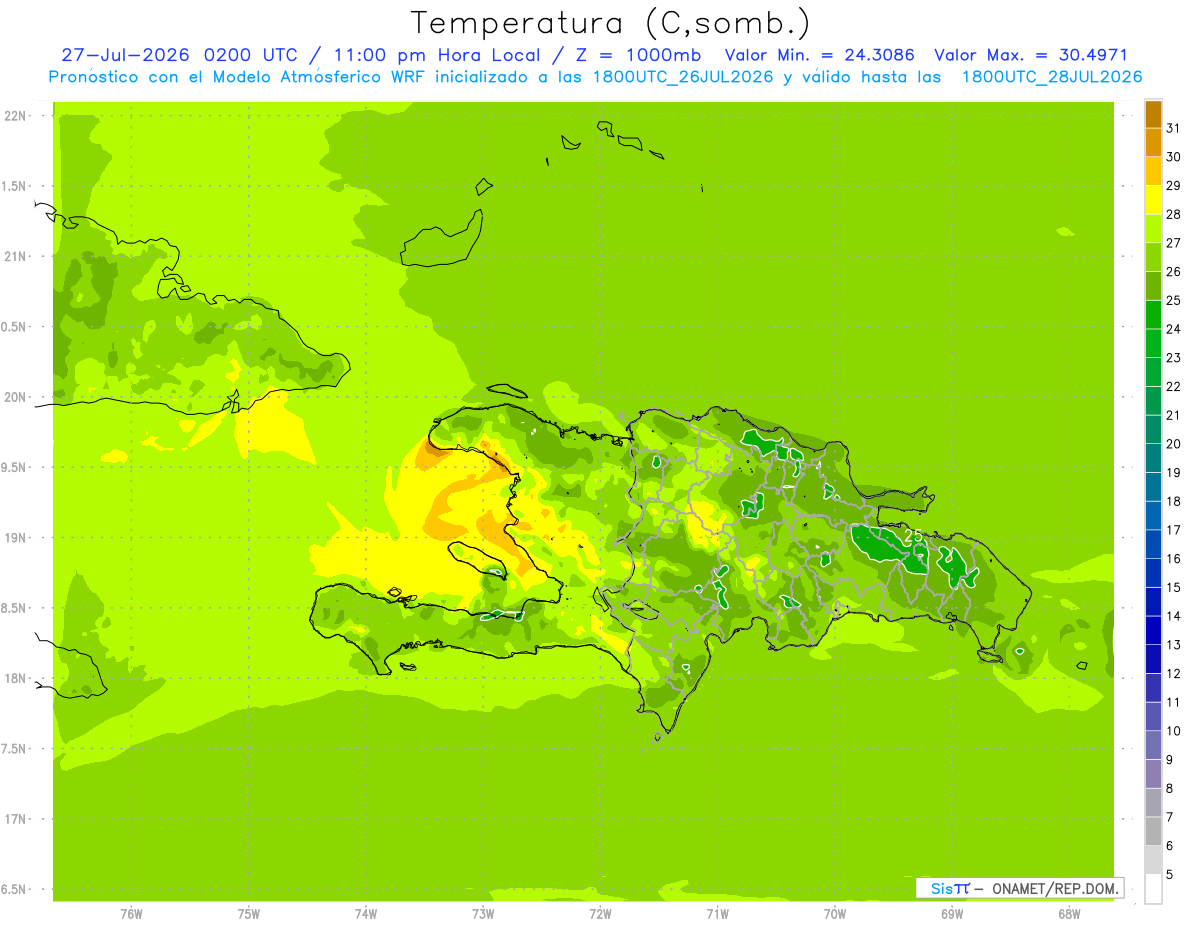Click the 18N latitude axis label
This screenshot has height=927, width=1200.
(x=16, y=679)
